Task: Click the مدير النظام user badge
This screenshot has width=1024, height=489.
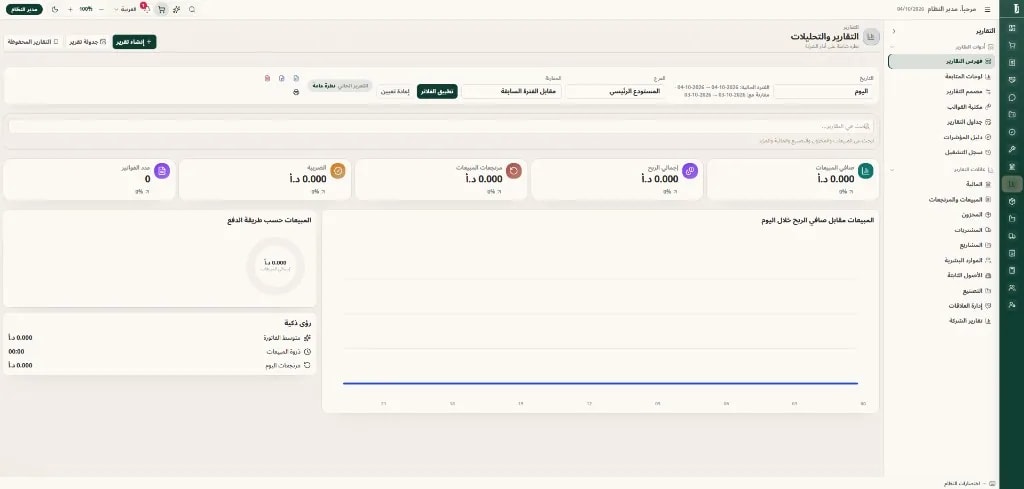Action: (24, 10)
